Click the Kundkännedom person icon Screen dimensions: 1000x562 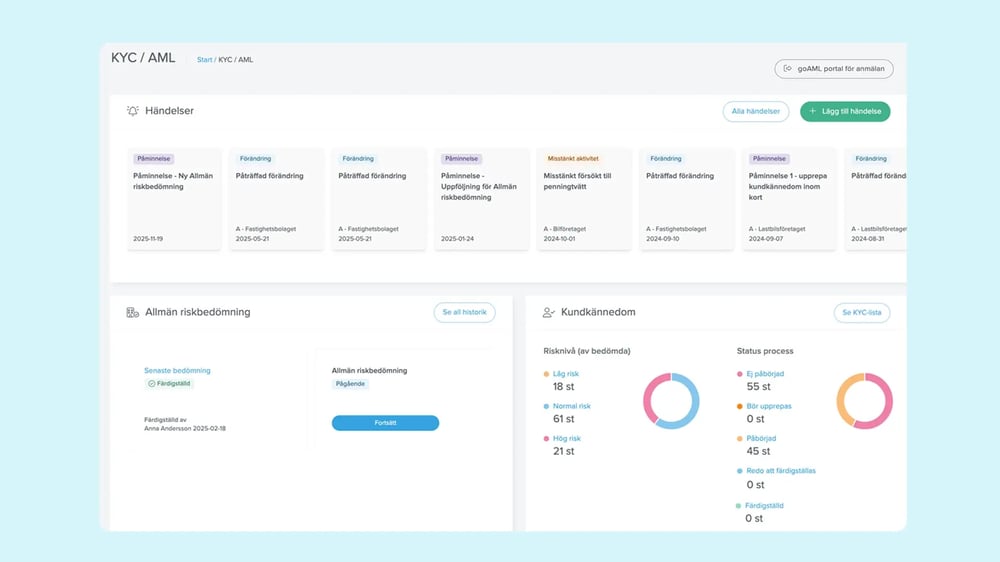[x=548, y=312]
